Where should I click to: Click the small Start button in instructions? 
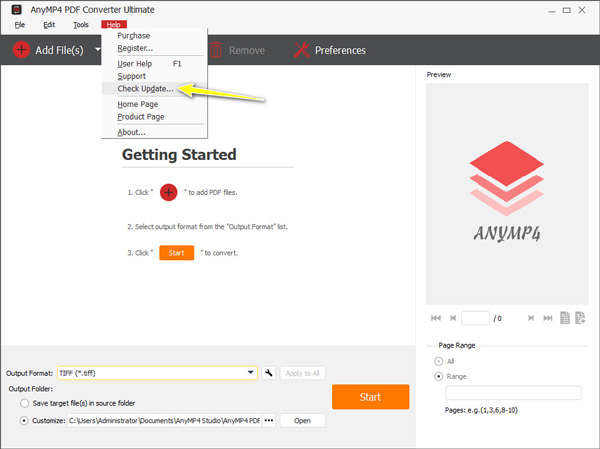(176, 253)
